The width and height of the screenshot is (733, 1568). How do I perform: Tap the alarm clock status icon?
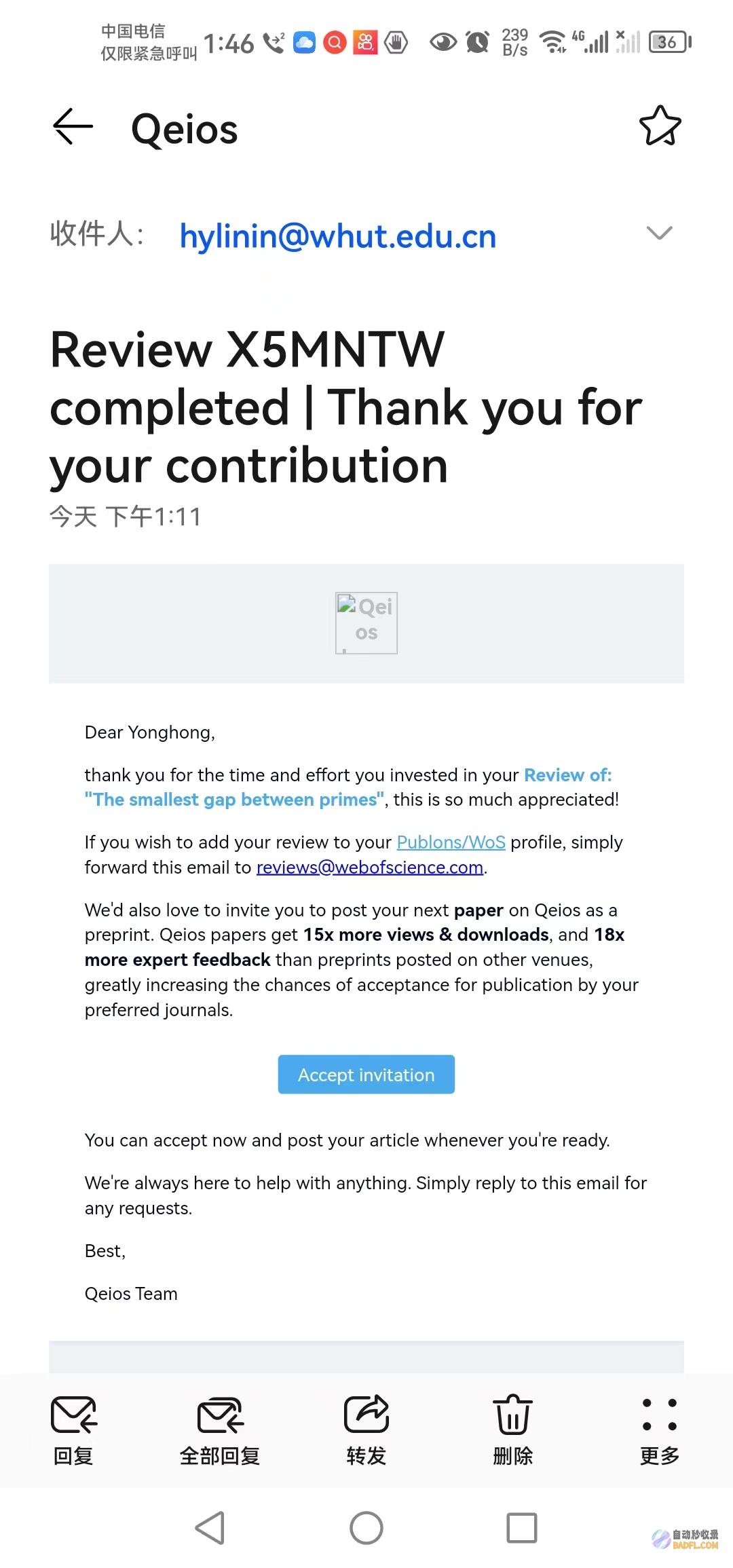point(478,42)
